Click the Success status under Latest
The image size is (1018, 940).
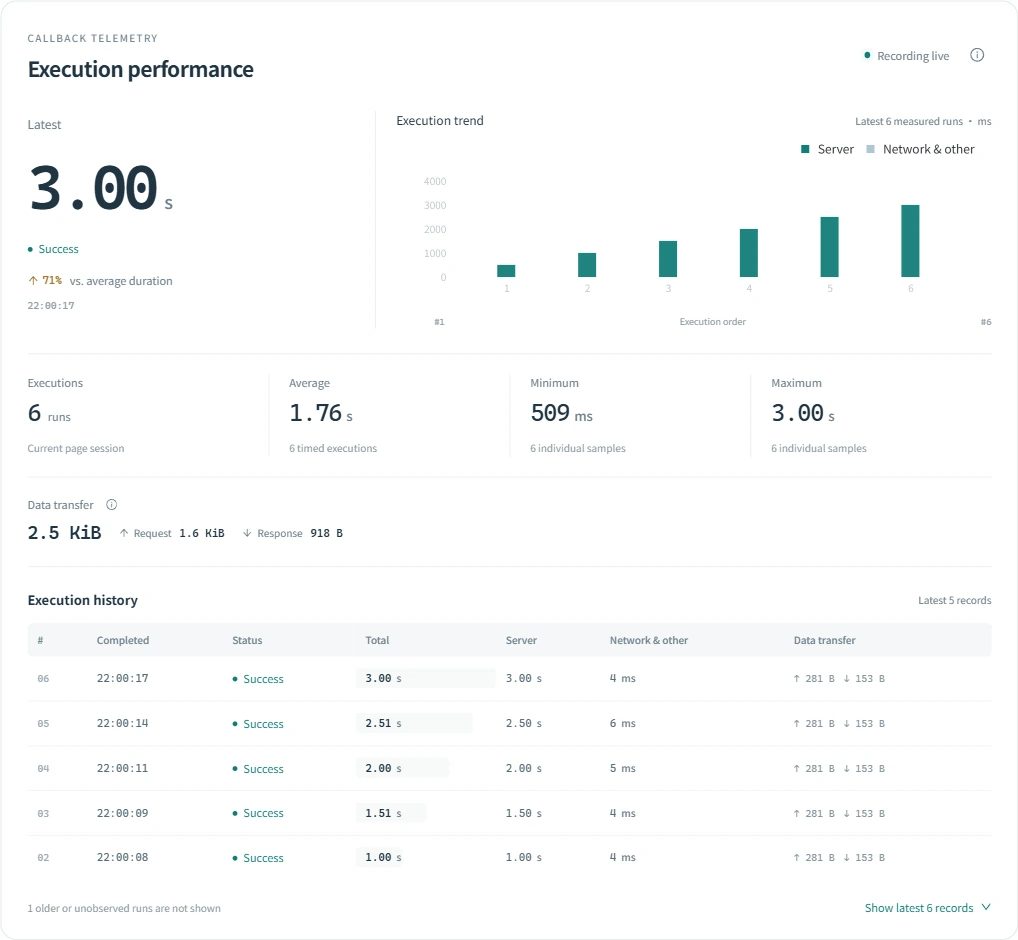coord(53,249)
